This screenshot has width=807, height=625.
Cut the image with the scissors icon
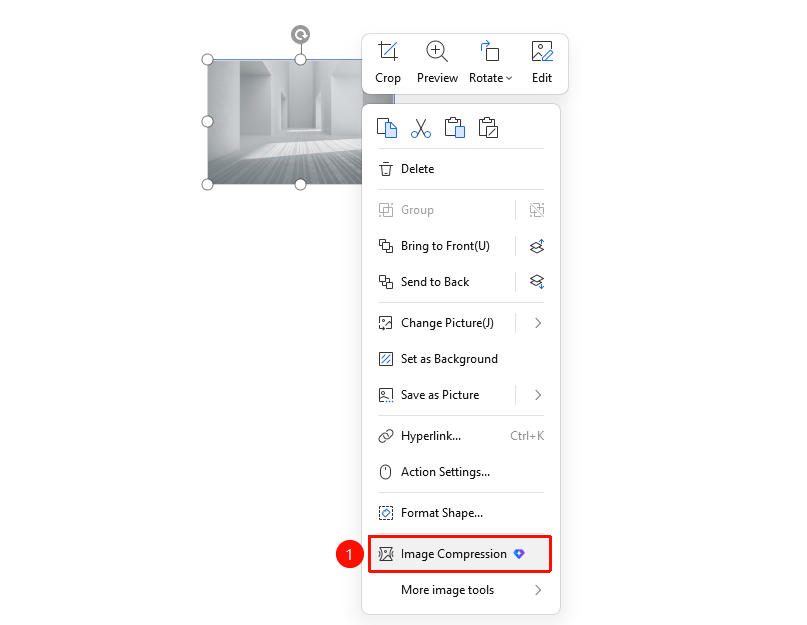tap(421, 128)
